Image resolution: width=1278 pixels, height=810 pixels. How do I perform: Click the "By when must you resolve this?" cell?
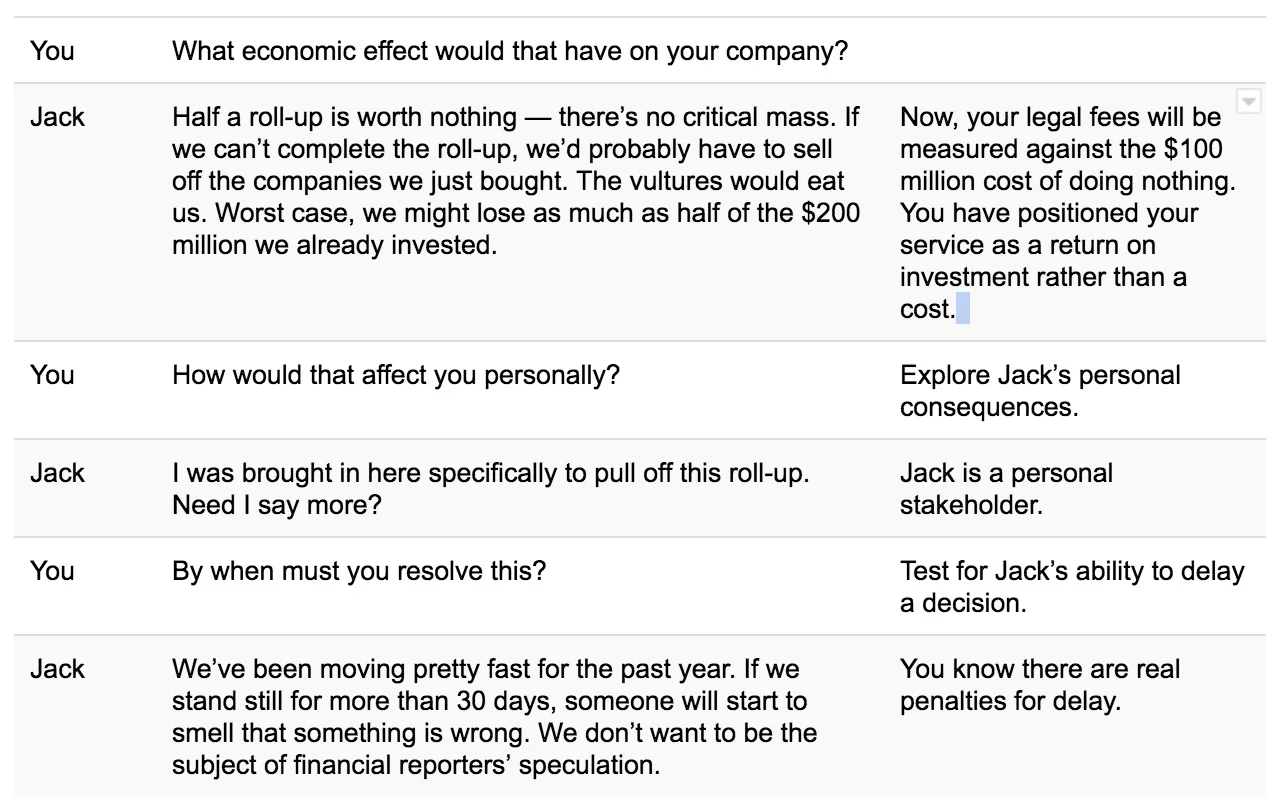pos(359,571)
